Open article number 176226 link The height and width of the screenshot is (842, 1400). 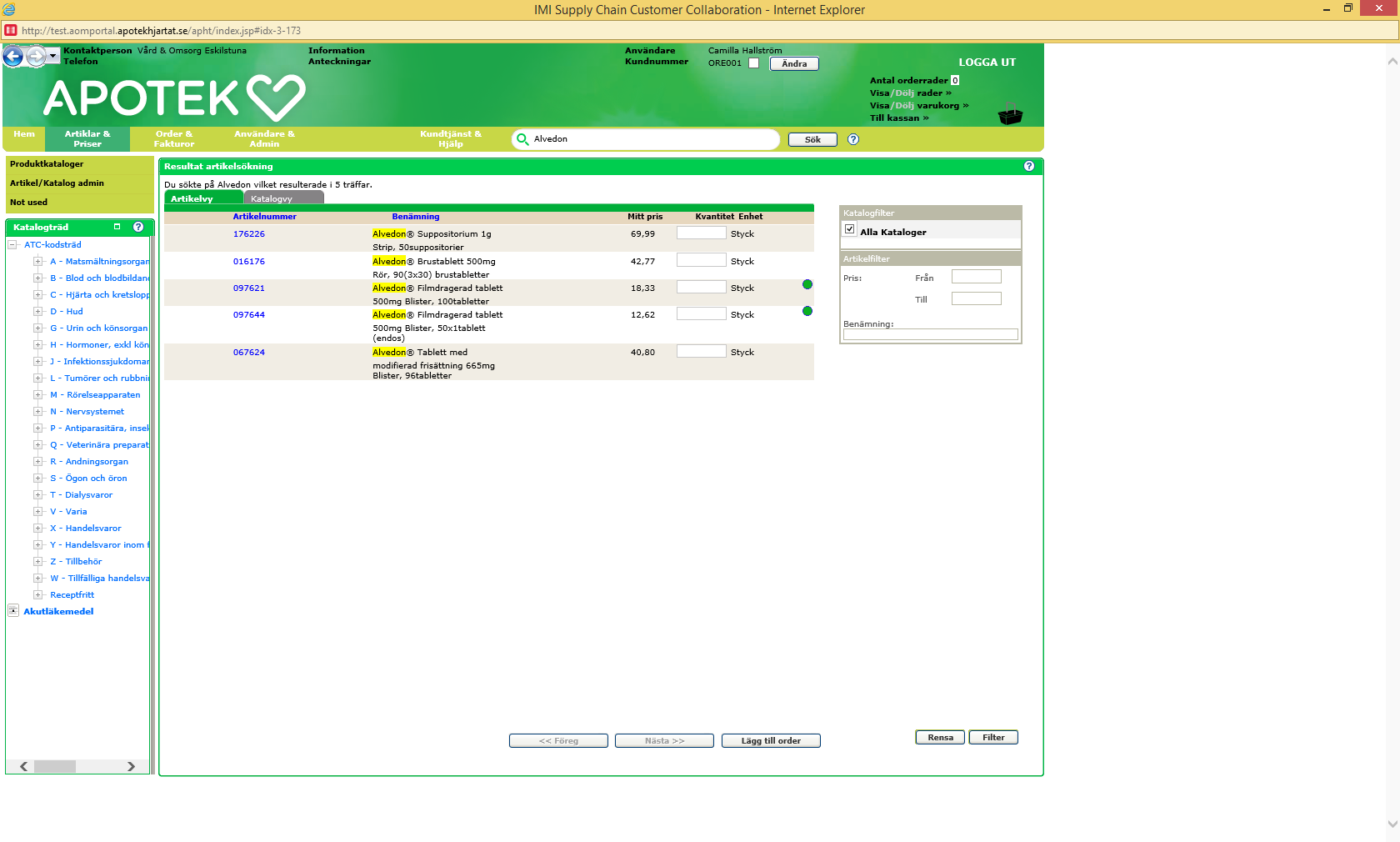coord(249,234)
